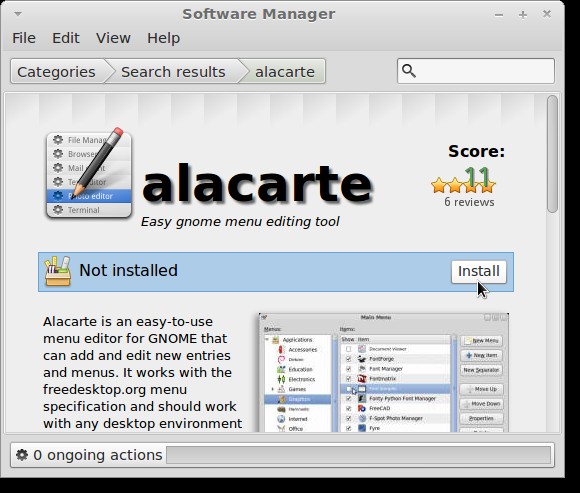Screen dimensions: 580x493
Task: Click the package box icon beside Not installed
Action: pos(57,271)
